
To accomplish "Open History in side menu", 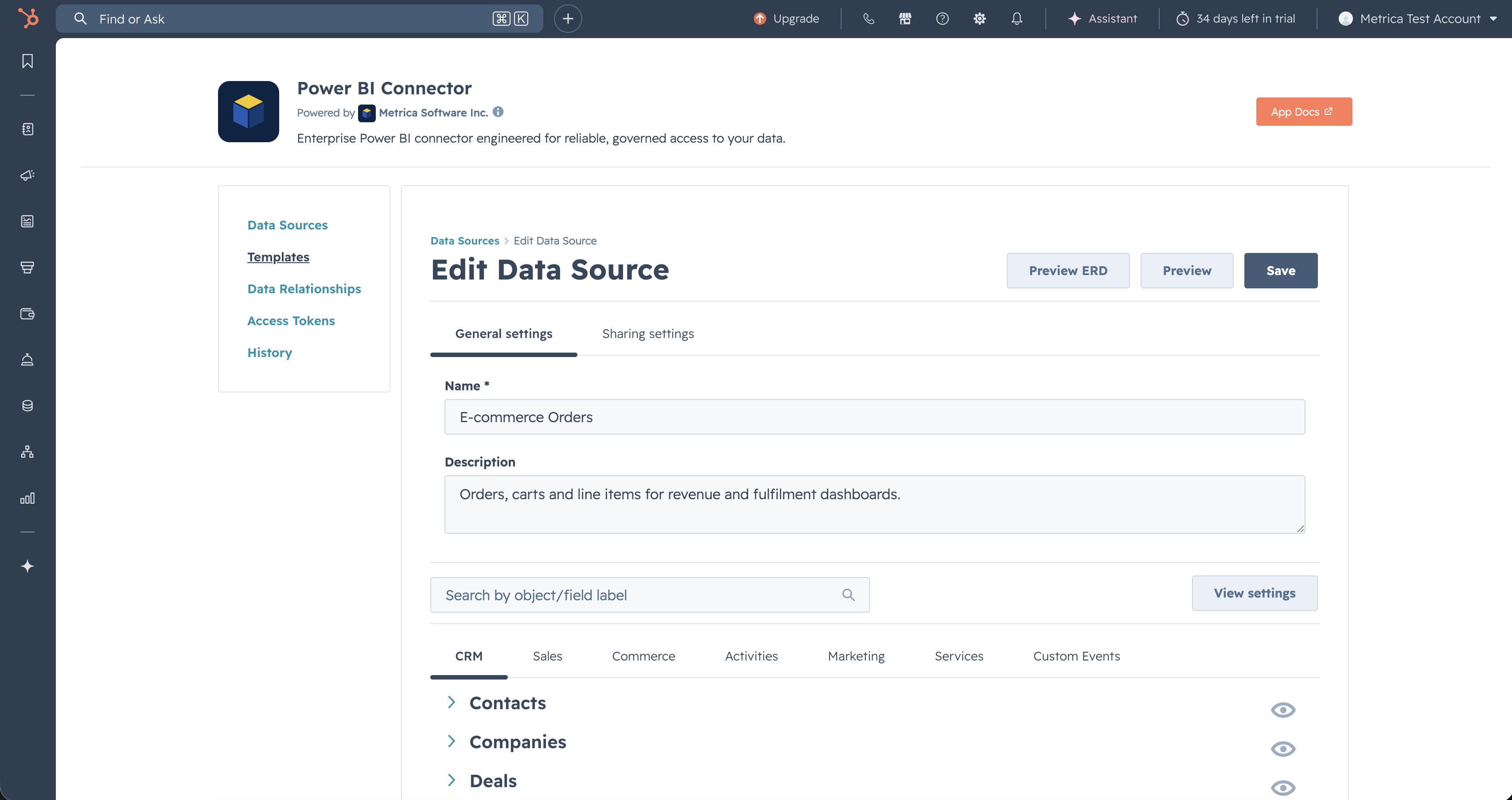I will [269, 352].
